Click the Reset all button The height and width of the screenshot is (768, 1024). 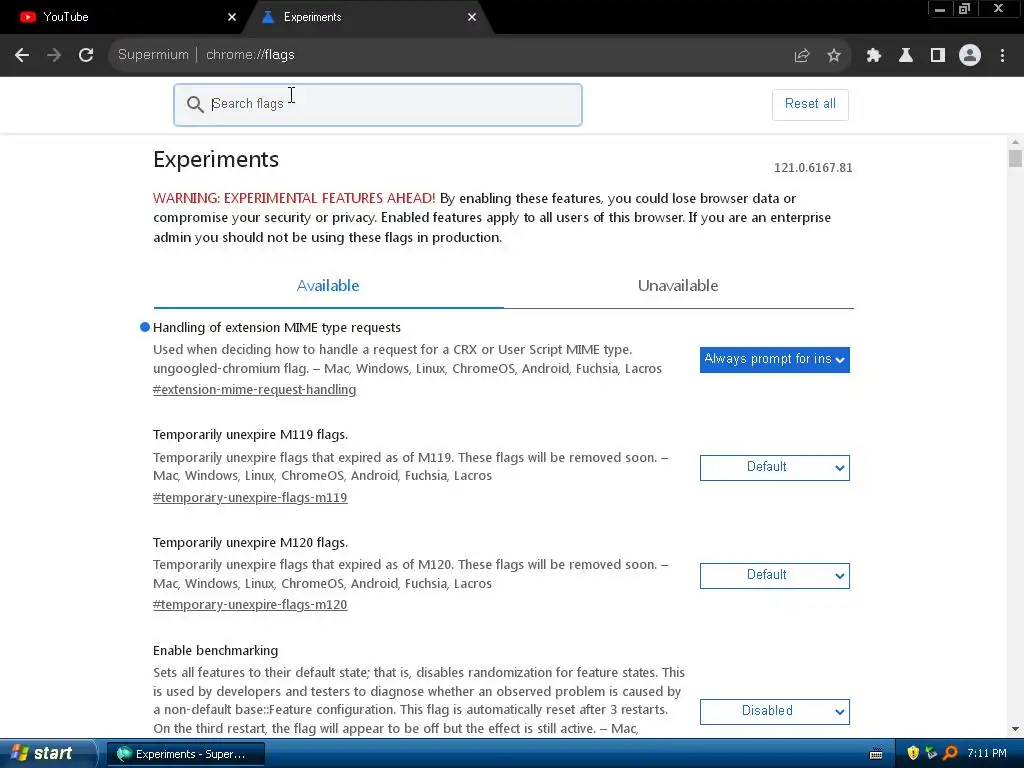810,104
